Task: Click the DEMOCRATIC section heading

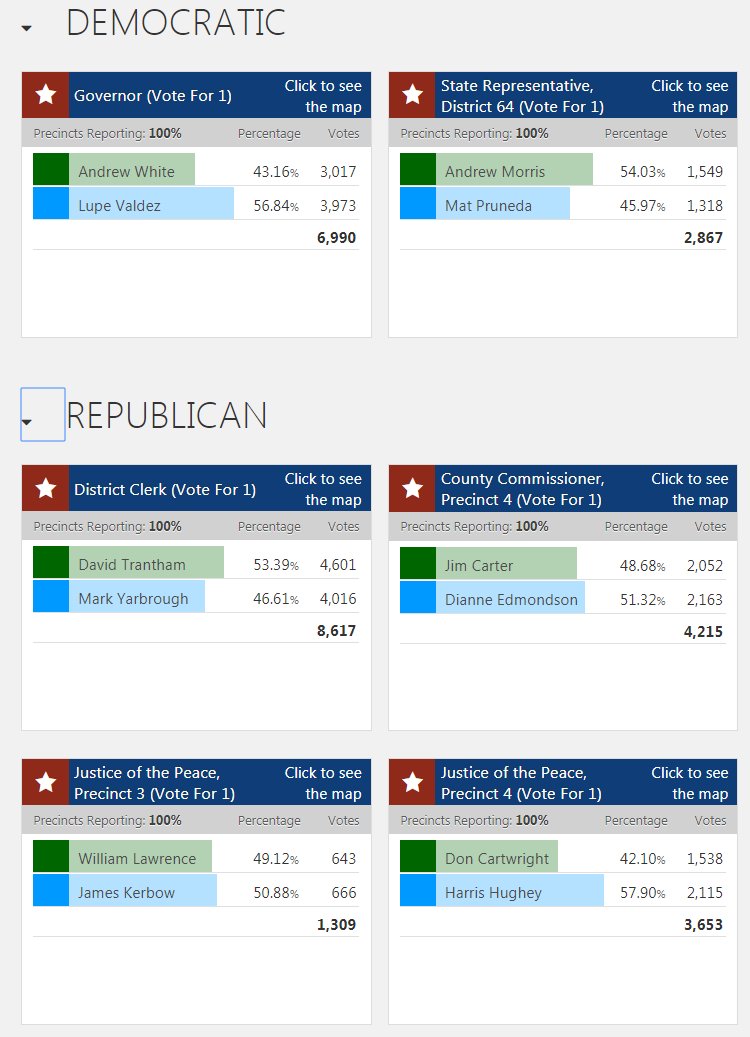Action: (x=176, y=22)
